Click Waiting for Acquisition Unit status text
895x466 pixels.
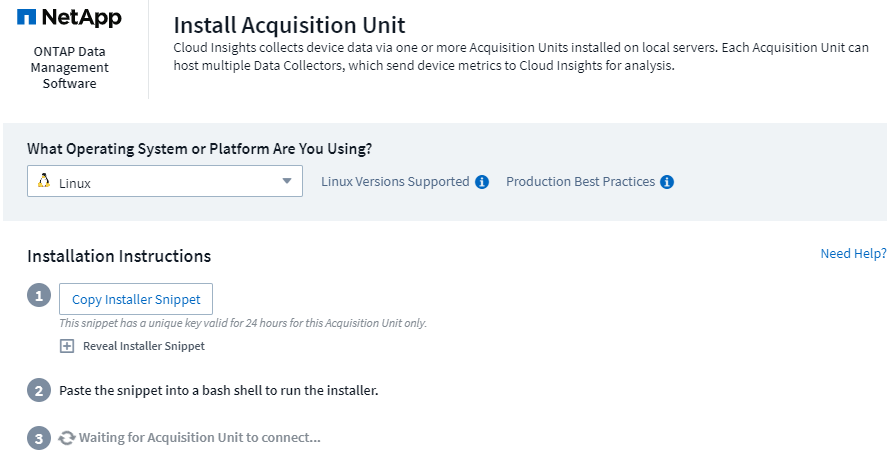click(x=200, y=438)
